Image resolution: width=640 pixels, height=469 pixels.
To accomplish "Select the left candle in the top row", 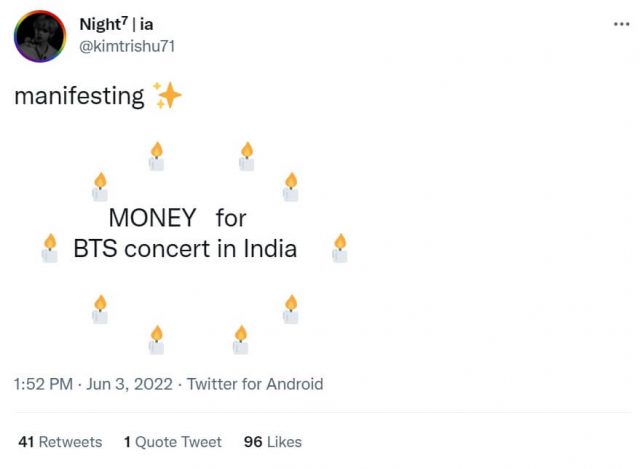I will coord(156,156).
